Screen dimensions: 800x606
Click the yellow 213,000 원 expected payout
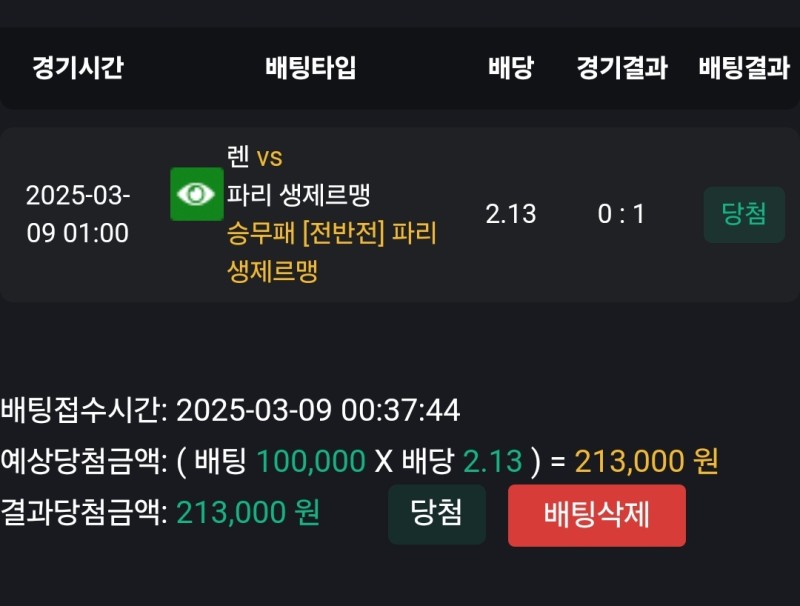[646, 461]
